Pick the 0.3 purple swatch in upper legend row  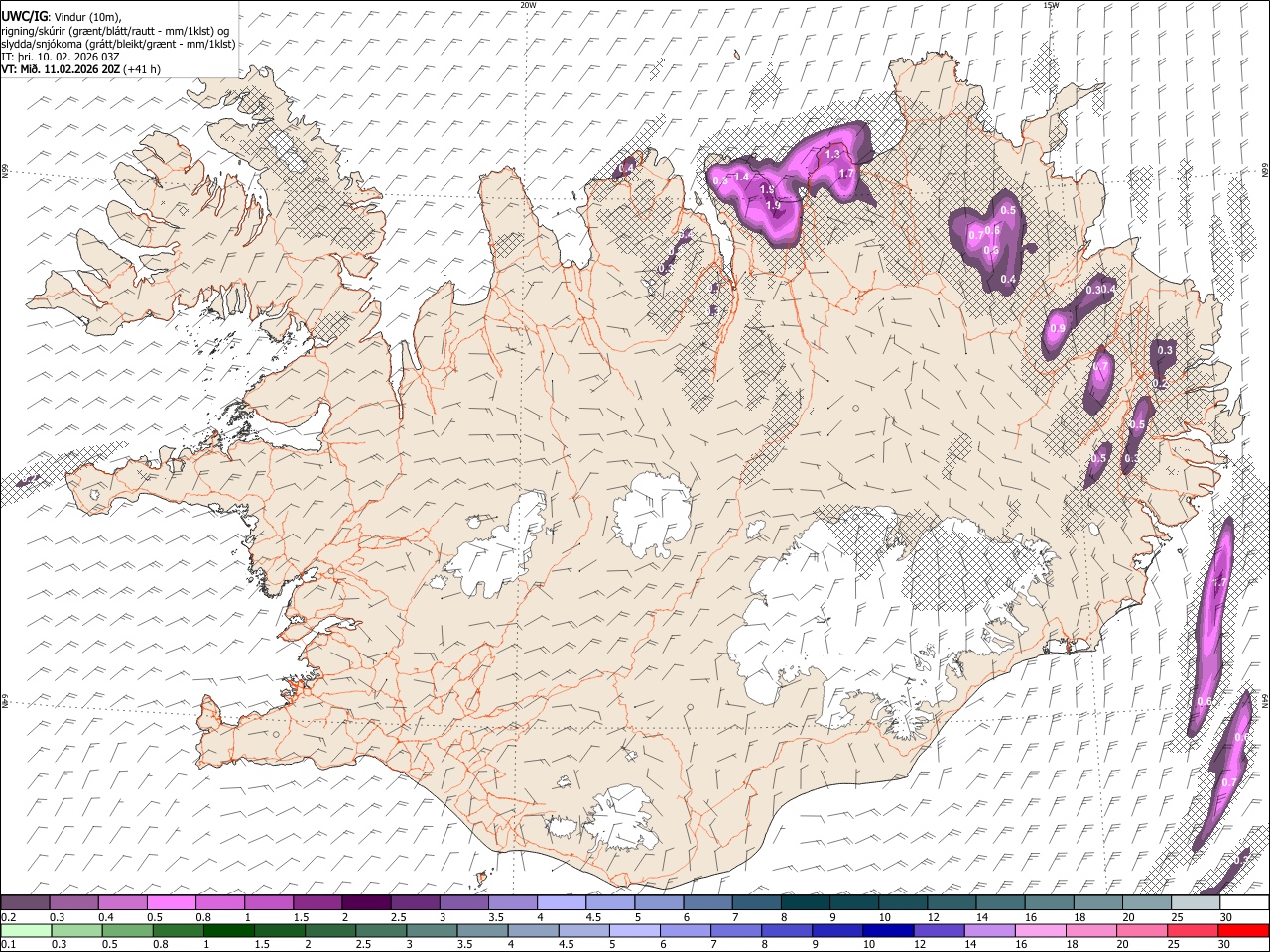point(74,902)
